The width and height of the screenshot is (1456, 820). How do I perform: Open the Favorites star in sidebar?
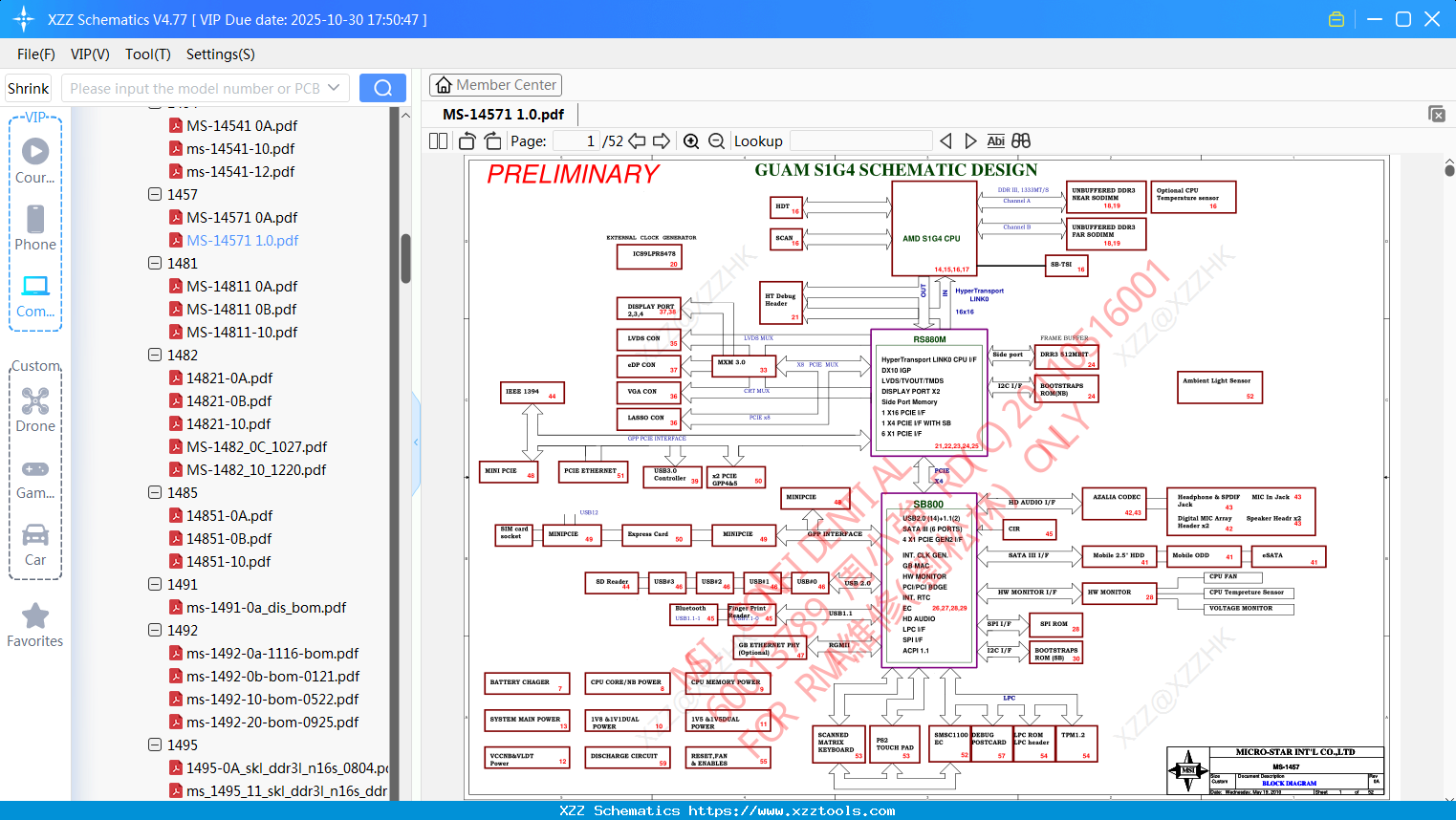pyautogui.click(x=35, y=625)
